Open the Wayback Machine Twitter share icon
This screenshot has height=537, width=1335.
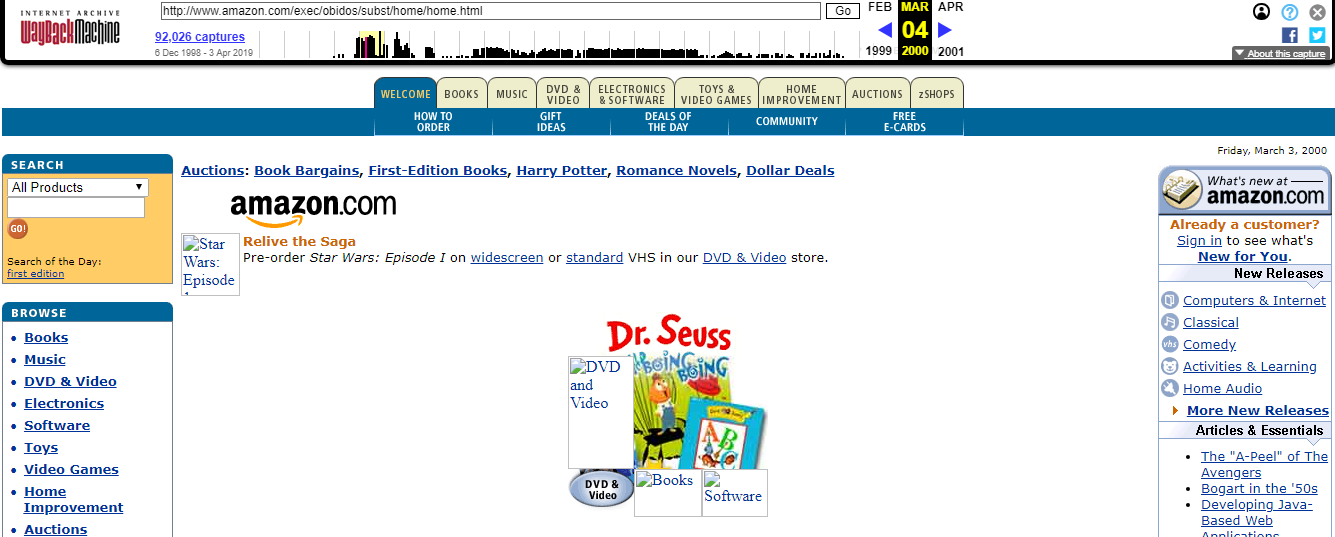tap(1317, 35)
